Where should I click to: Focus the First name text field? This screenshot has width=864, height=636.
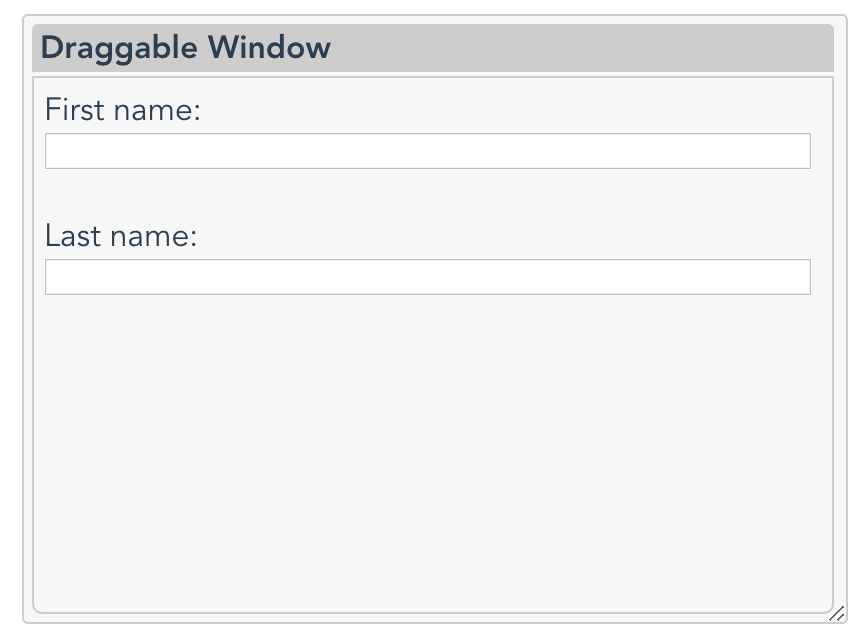click(428, 150)
